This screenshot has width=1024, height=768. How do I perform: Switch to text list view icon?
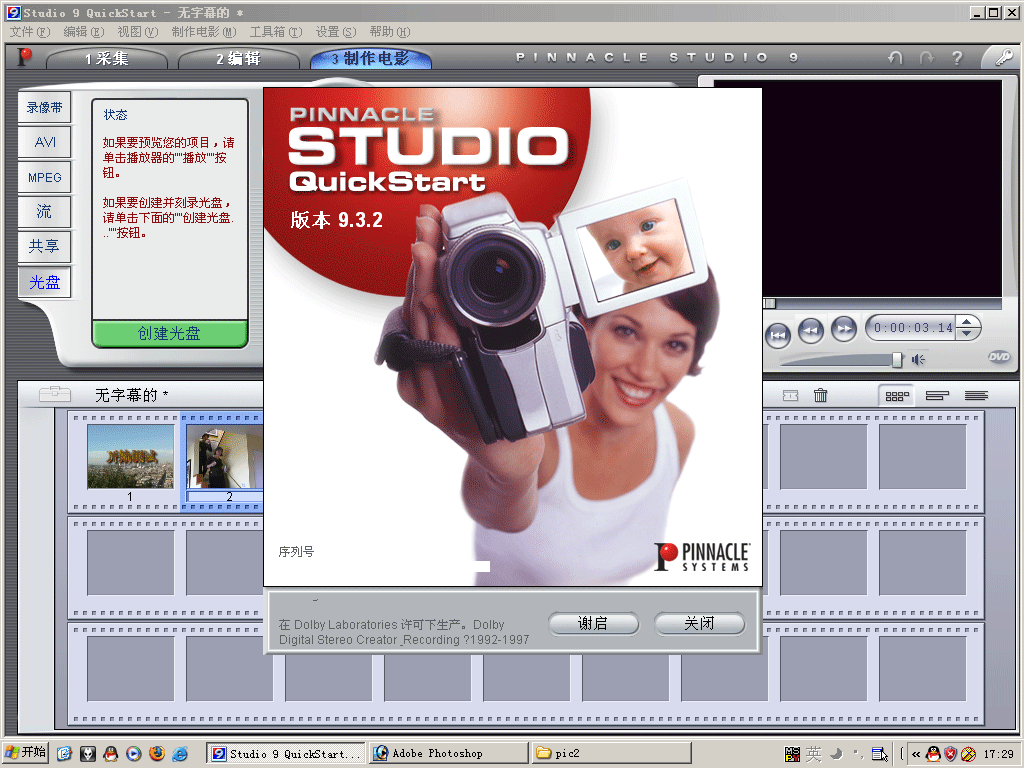tap(976, 396)
